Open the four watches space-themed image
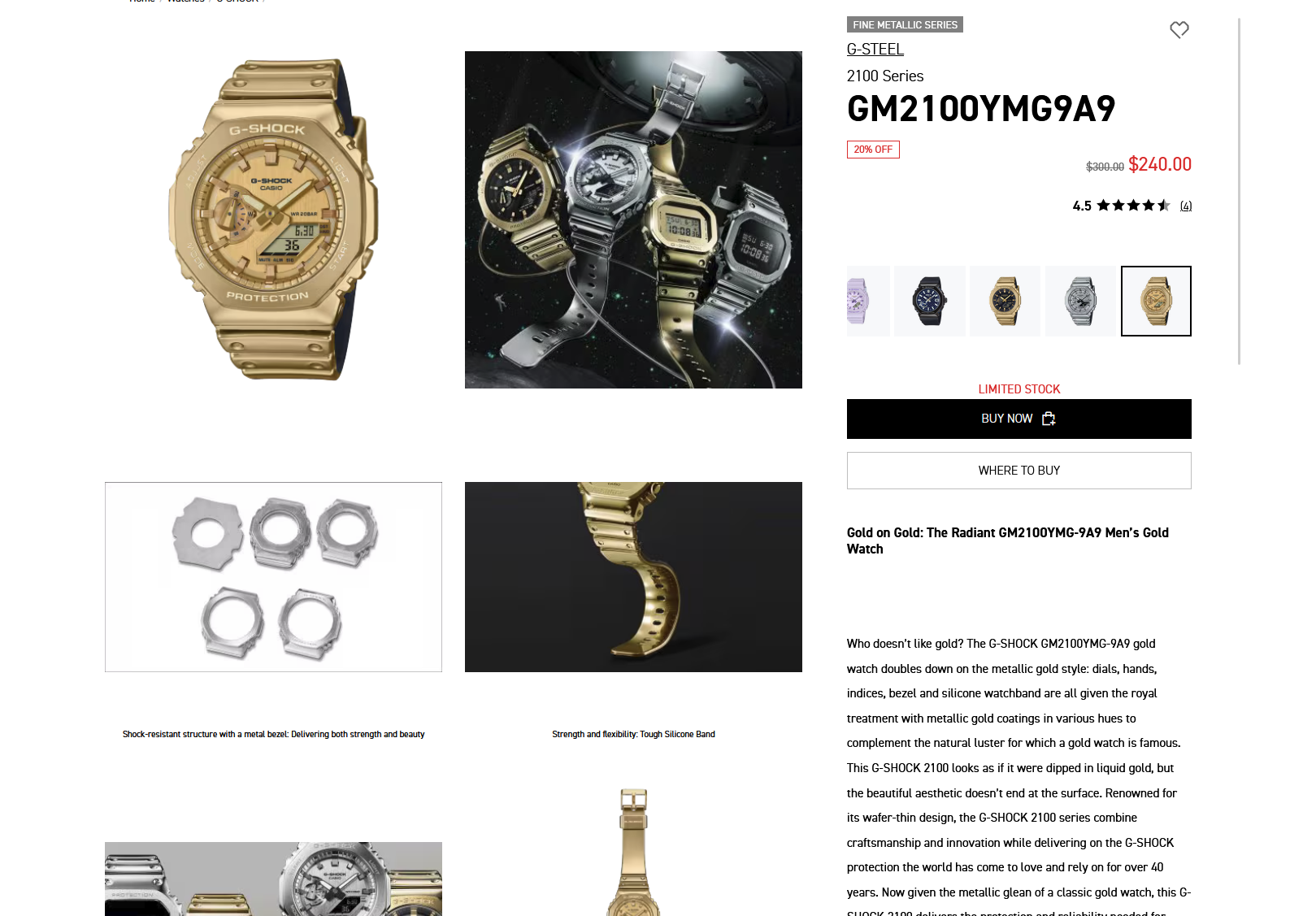This screenshot has width=1316, height=916. pos(633,219)
